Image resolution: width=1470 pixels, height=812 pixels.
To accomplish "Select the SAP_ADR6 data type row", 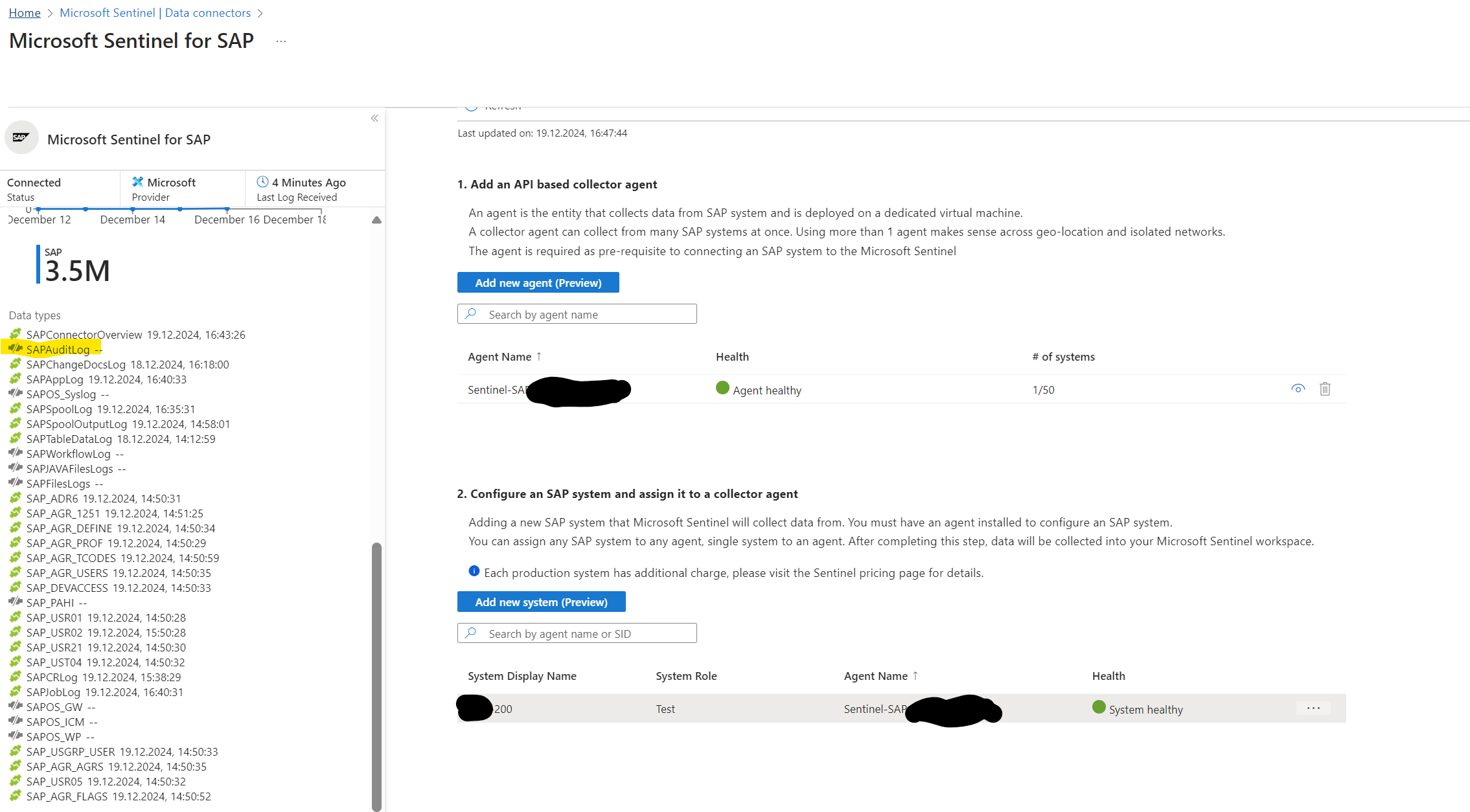I will coord(95,498).
